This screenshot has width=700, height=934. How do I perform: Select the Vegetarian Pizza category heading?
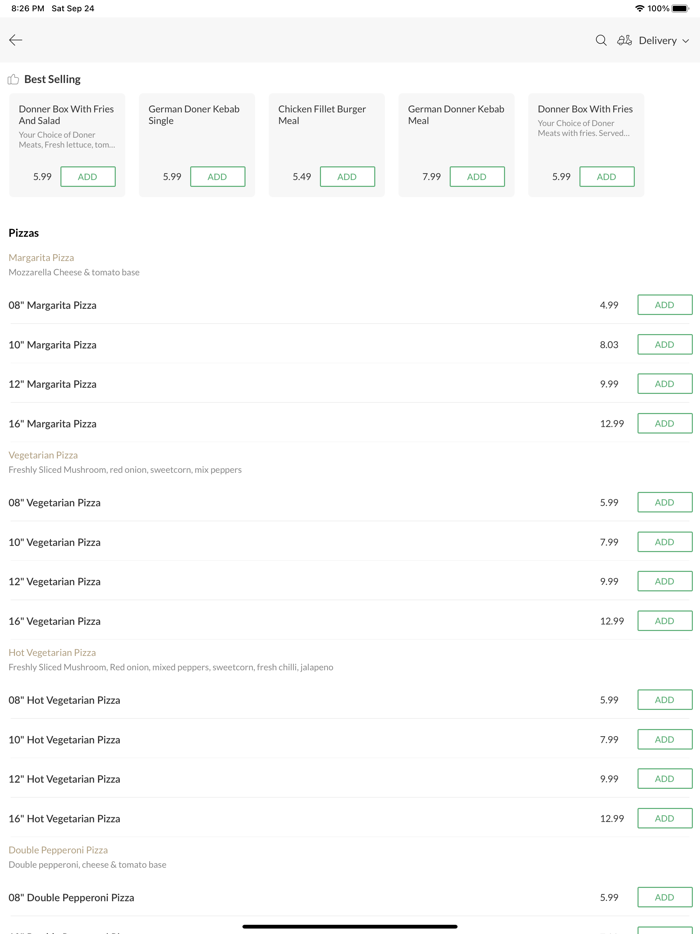pos(43,455)
